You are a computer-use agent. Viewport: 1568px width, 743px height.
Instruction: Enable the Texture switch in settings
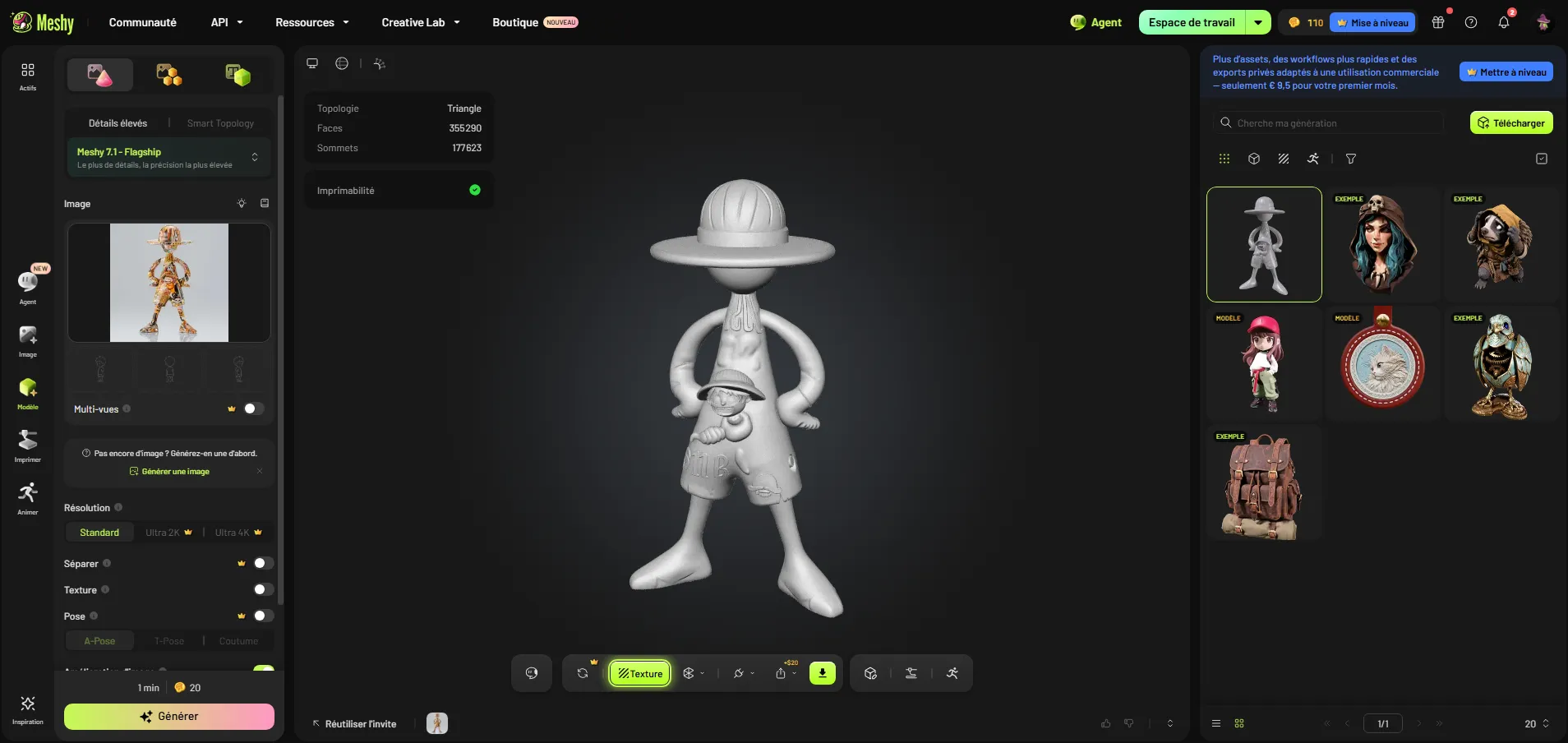[x=263, y=589]
